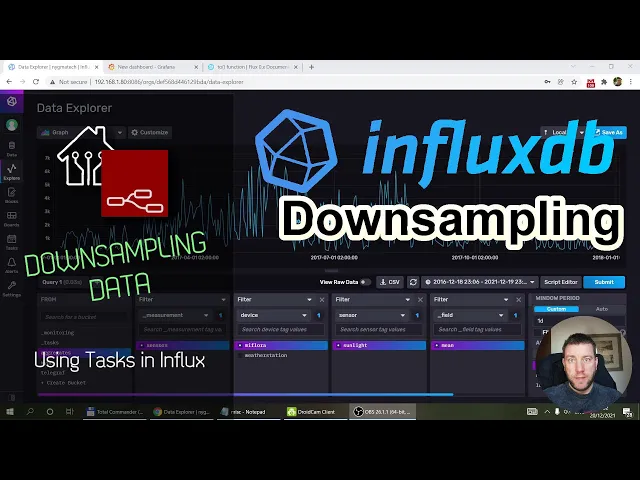The height and width of the screenshot is (480, 640).
Task: Open Total Commander from the taskbar
Action: pos(116,412)
